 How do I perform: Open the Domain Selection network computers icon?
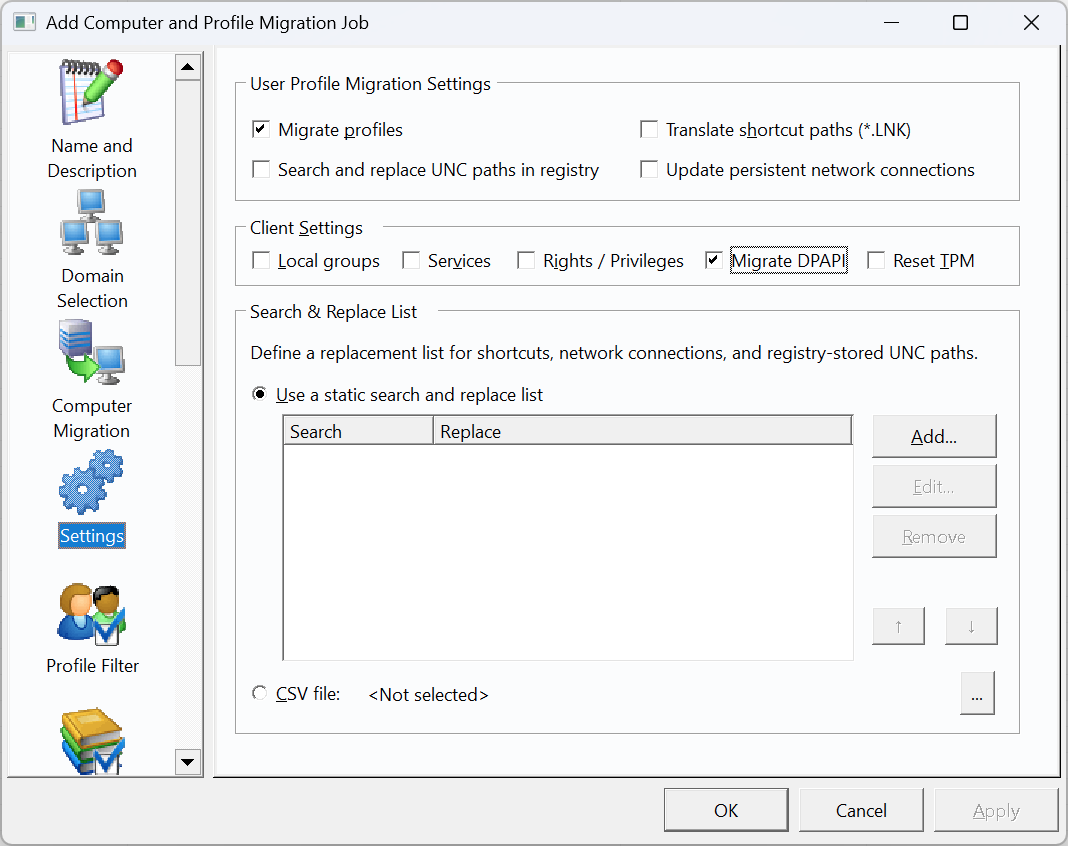[92, 222]
